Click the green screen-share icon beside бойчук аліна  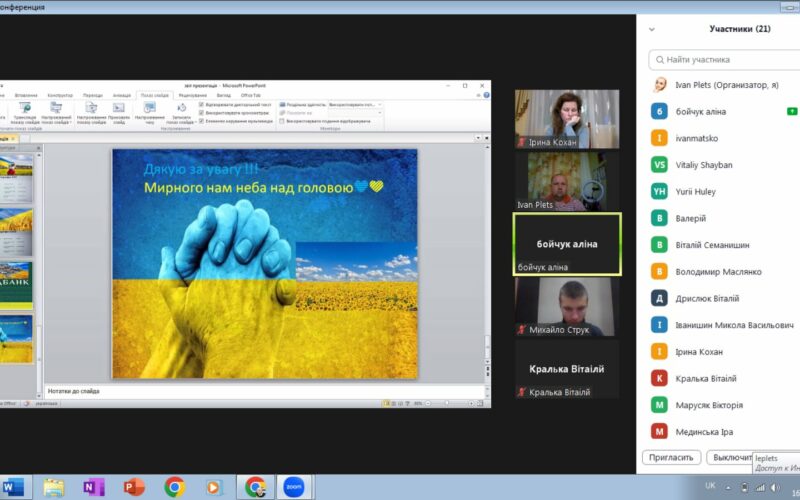(791, 111)
